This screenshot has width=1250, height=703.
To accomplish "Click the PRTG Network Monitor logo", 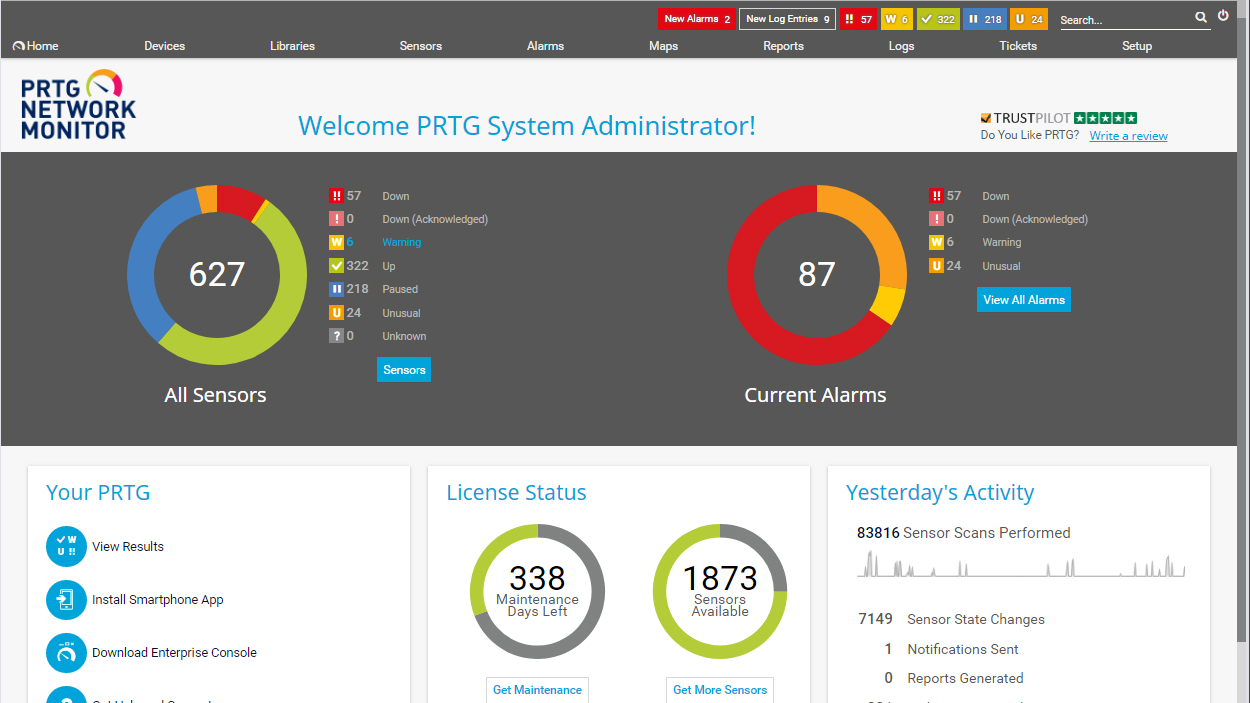I will (78, 104).
